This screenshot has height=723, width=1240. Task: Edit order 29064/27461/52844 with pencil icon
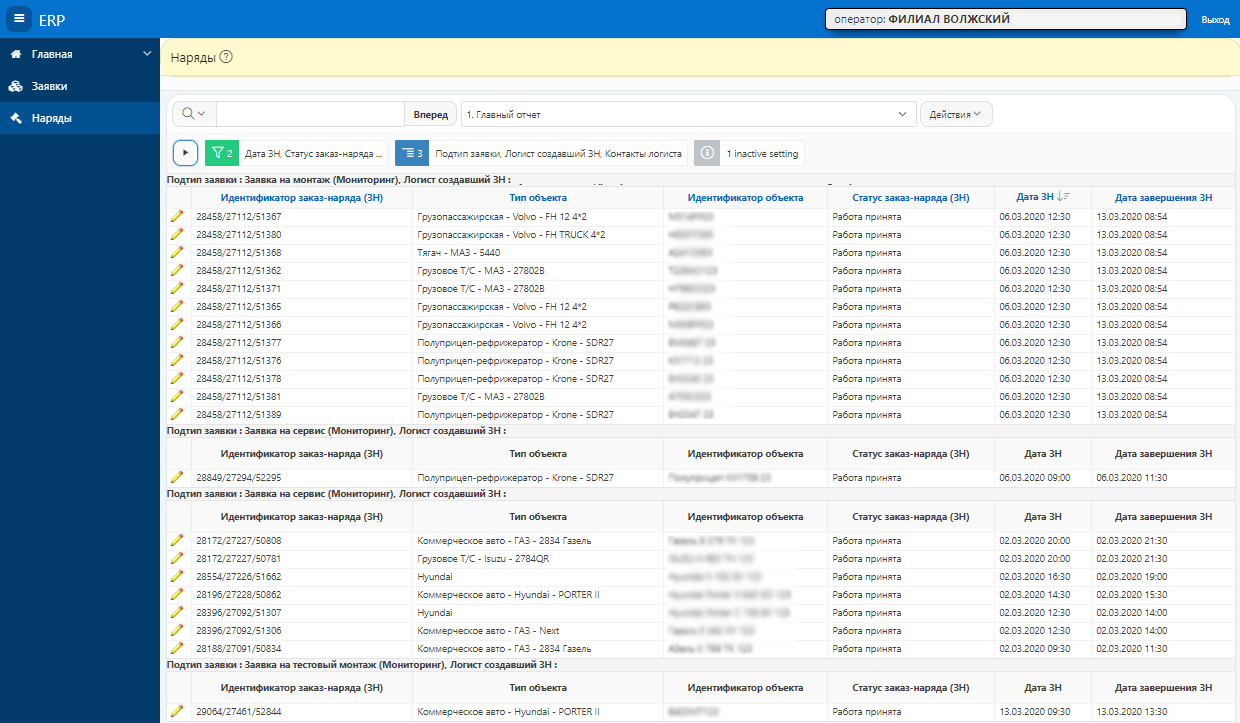(x=177, y=711)
